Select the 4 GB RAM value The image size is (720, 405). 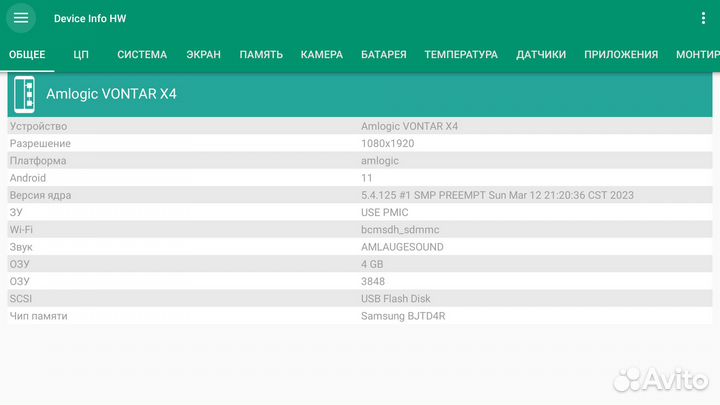pyautogui.click(x=372, y=264)
